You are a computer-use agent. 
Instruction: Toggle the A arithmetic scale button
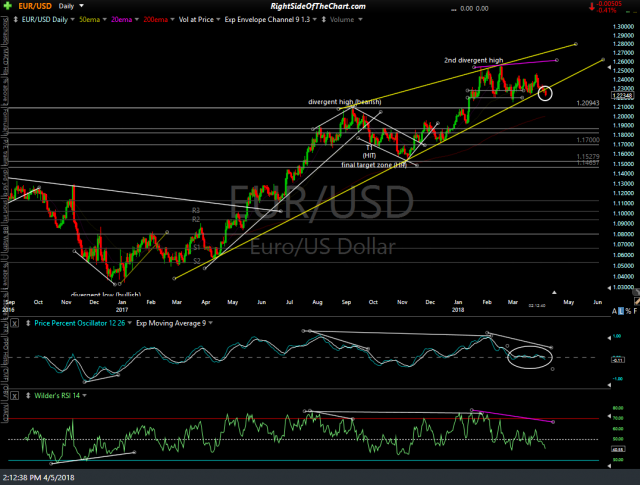[614, 311]
